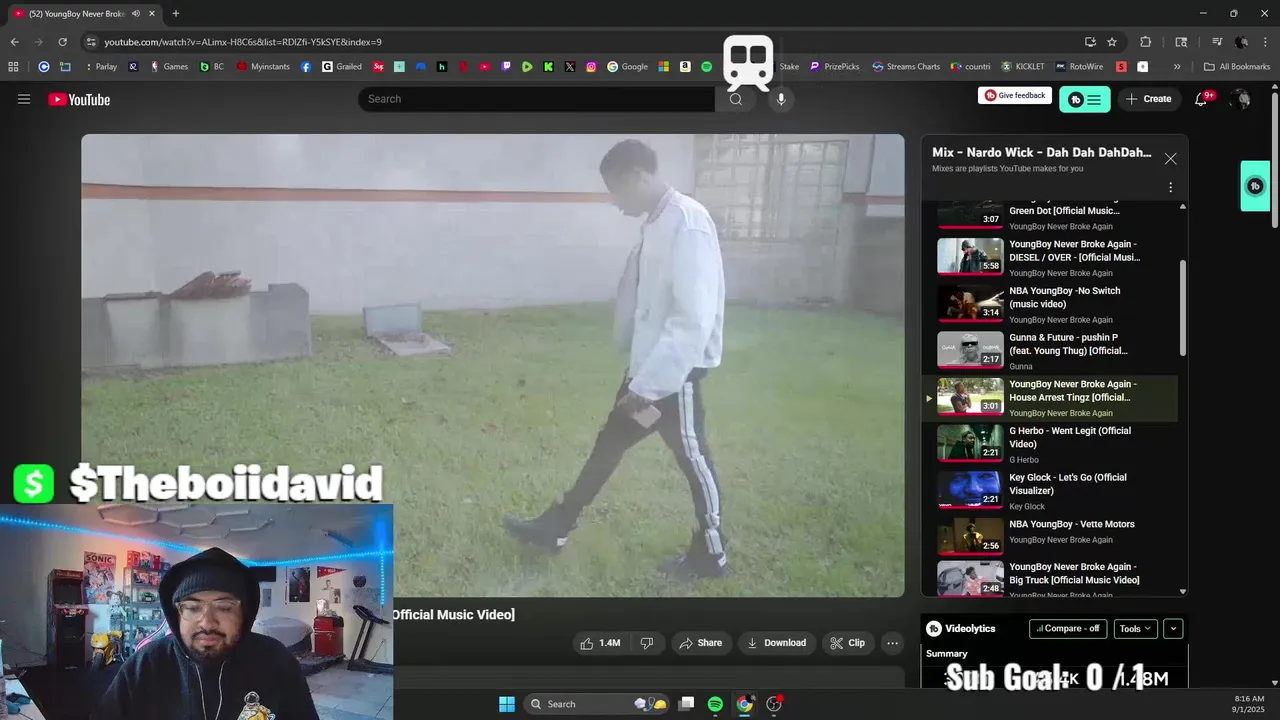Go to the YouTube home logo
1280x720 pixels.
coord(79,99)
